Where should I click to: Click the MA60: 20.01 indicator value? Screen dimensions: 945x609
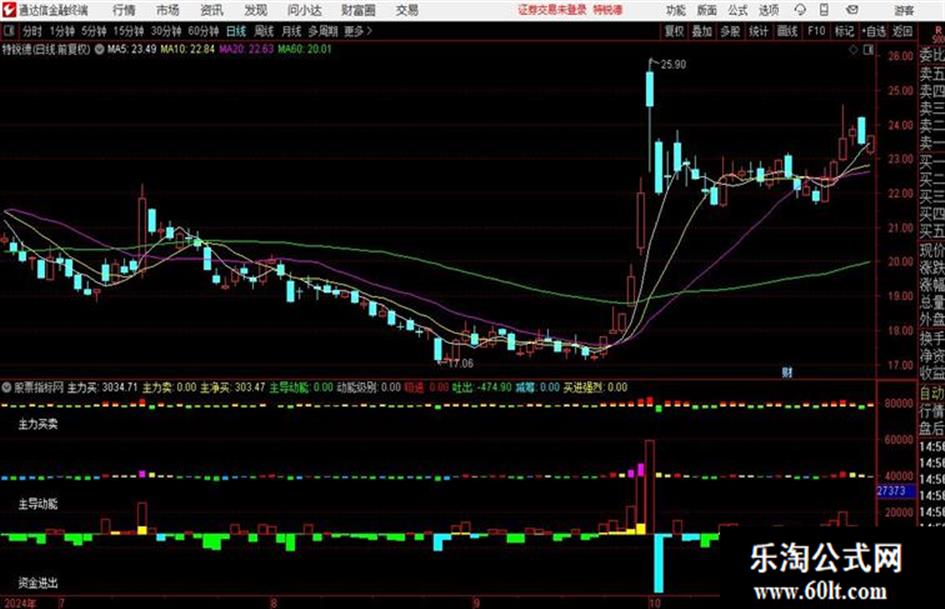coord(304,49)
